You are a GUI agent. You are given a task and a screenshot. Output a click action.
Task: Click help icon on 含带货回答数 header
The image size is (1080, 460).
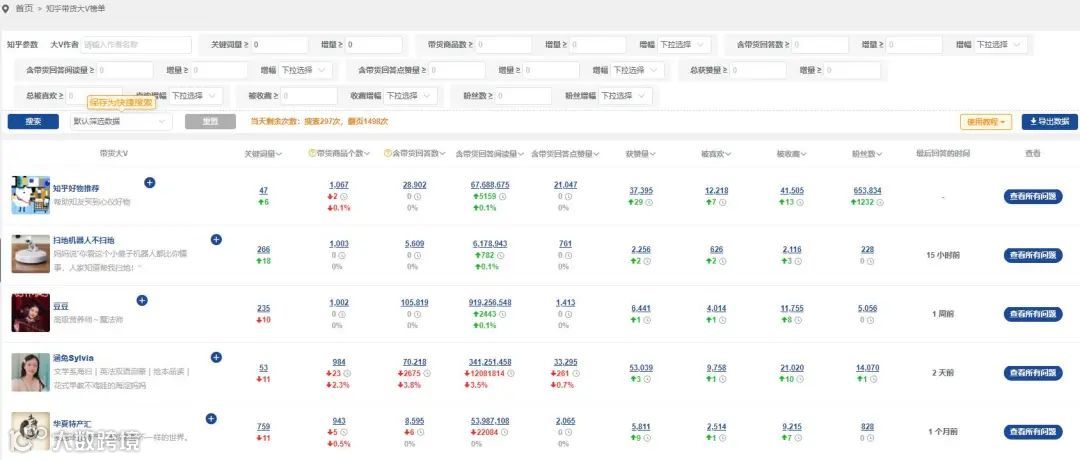click(387, 154)
